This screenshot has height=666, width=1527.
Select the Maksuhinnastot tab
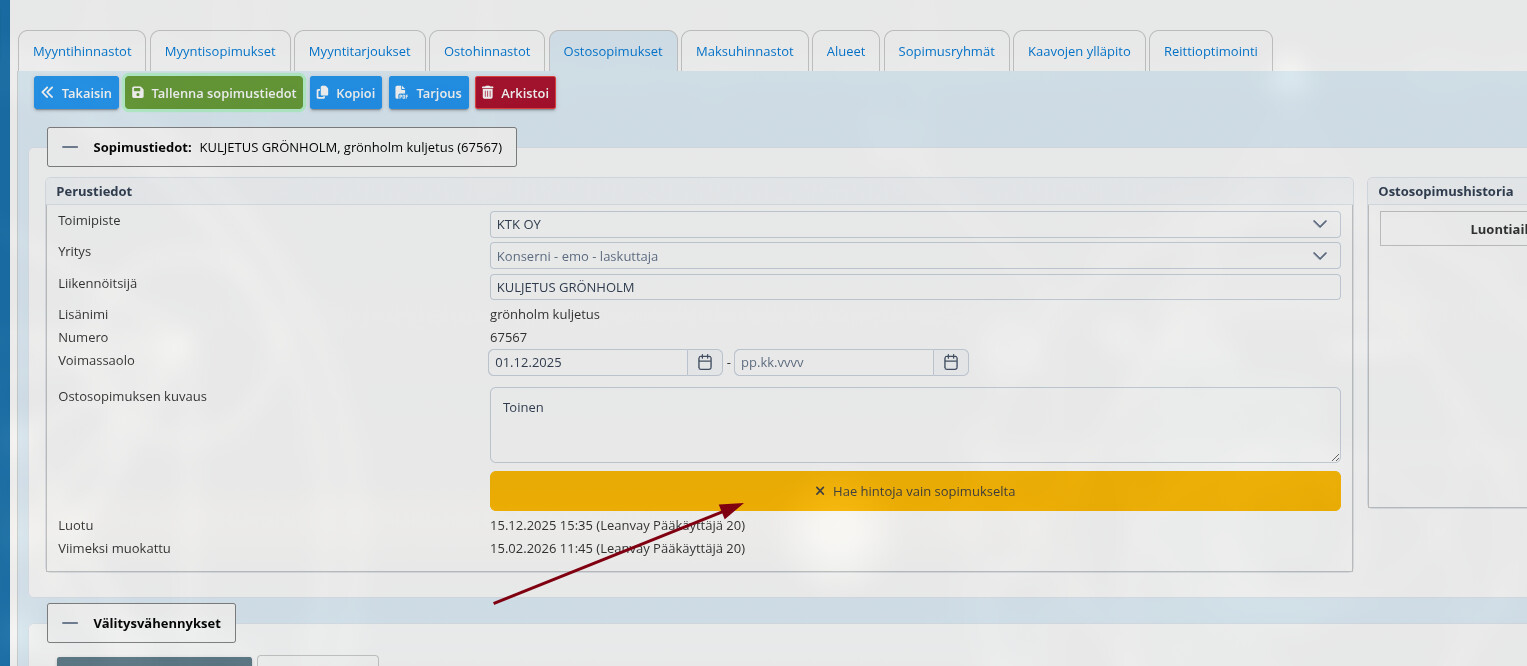[x=744, y=51]
